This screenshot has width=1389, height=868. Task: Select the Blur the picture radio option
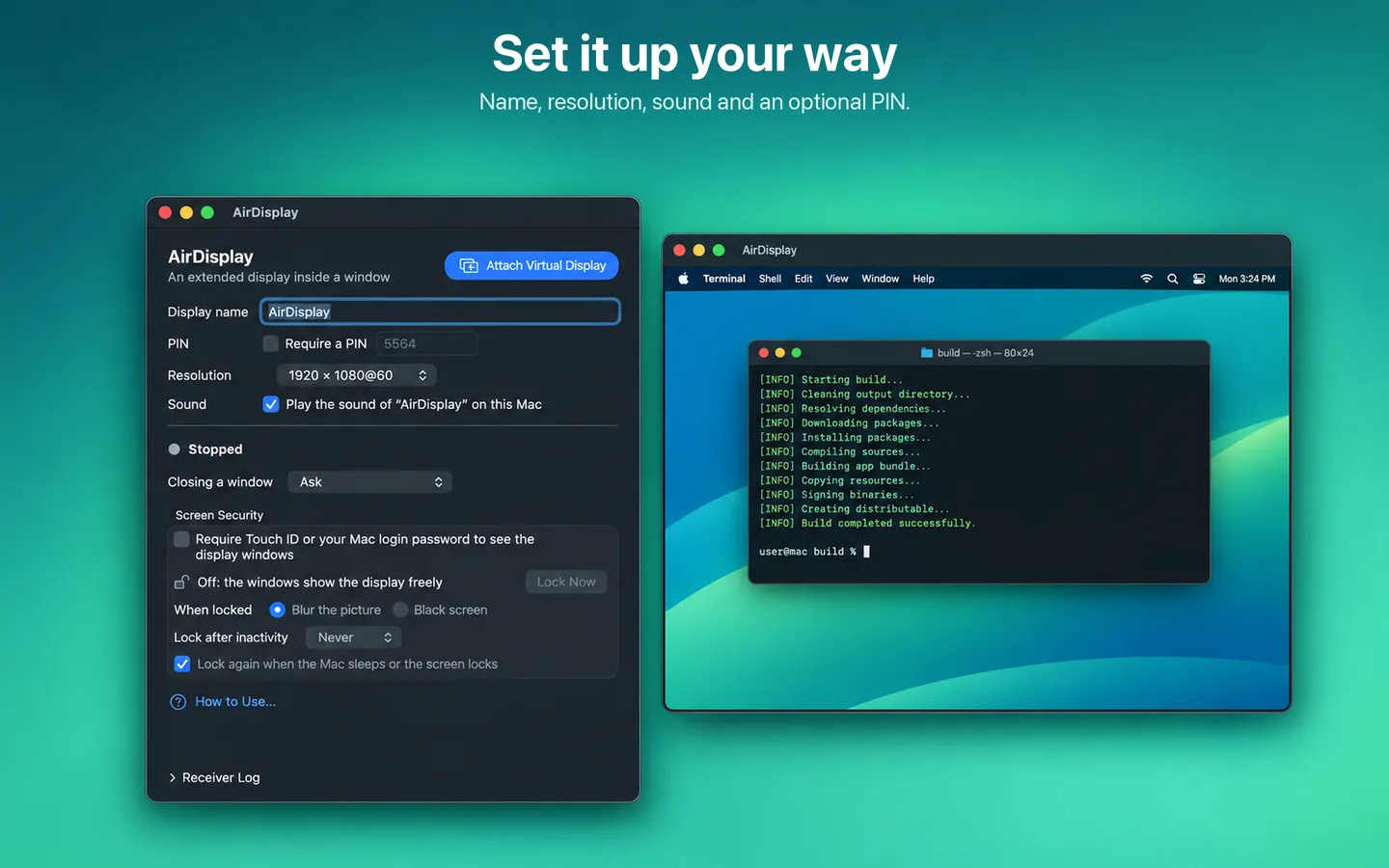pos(277,610)
